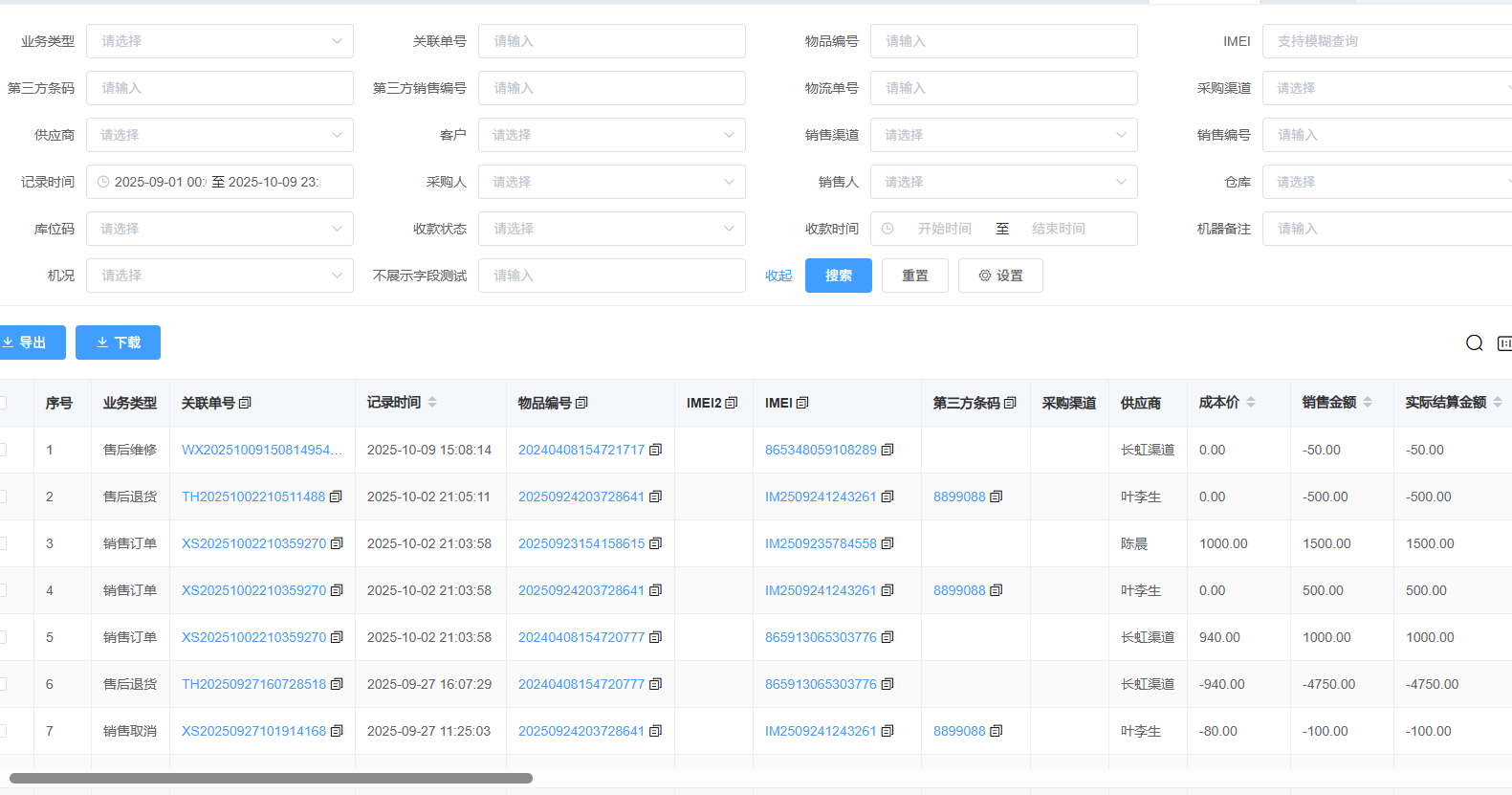1512x795 pixels.
Task: Open column settings icon at table top right
Action: pyautogui.click(x=1504, y=343)
